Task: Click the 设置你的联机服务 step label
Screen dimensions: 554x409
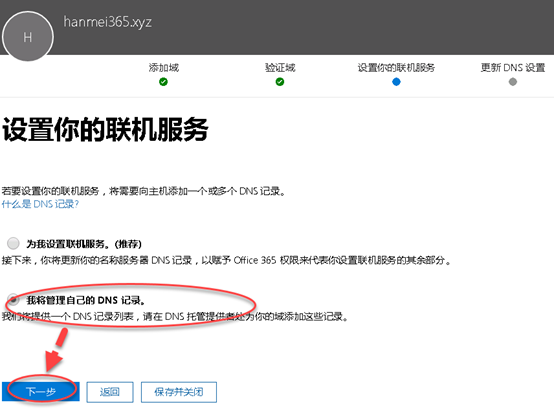Action: coord(396,67)
